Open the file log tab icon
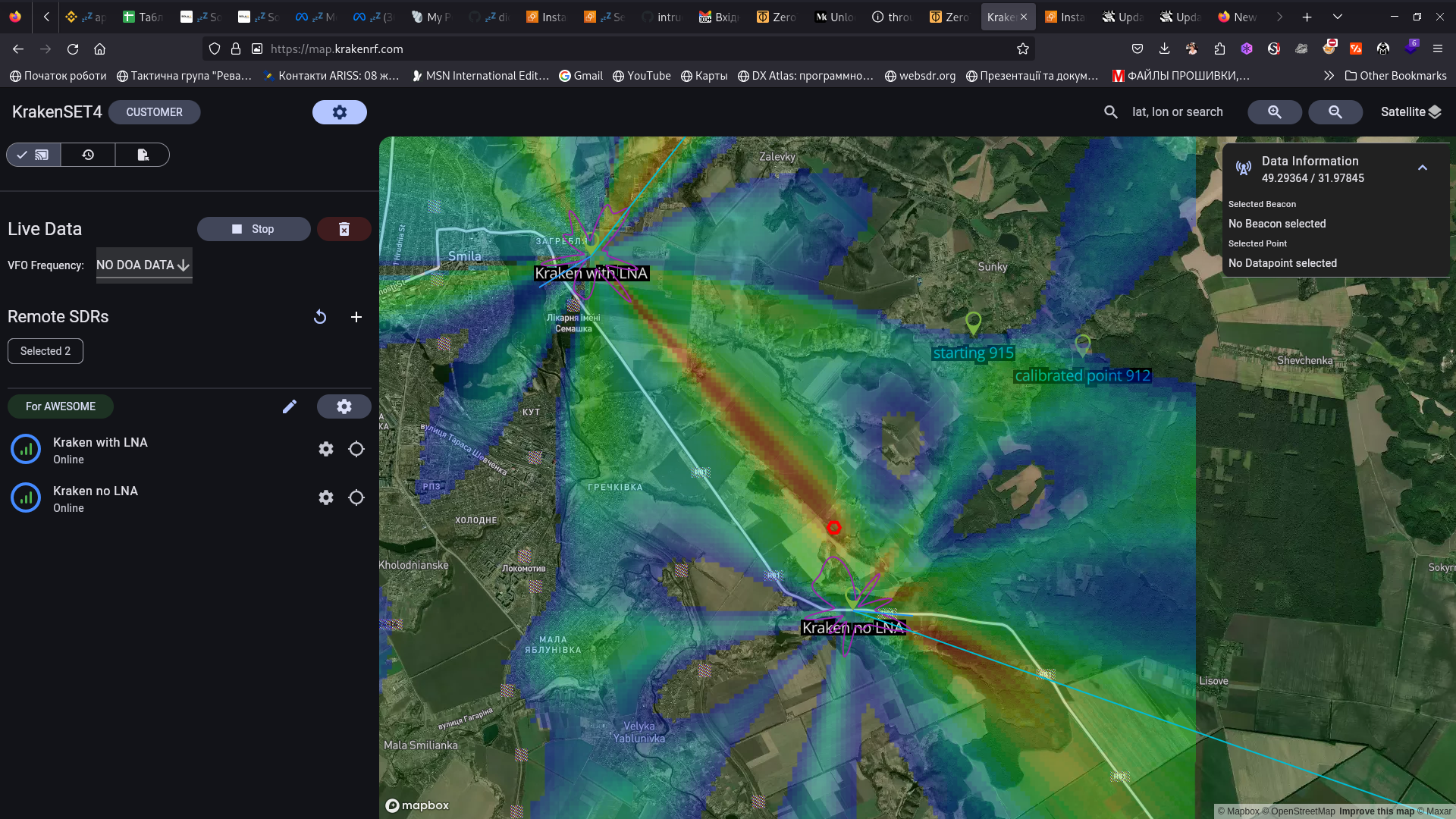 pos(143,155)
